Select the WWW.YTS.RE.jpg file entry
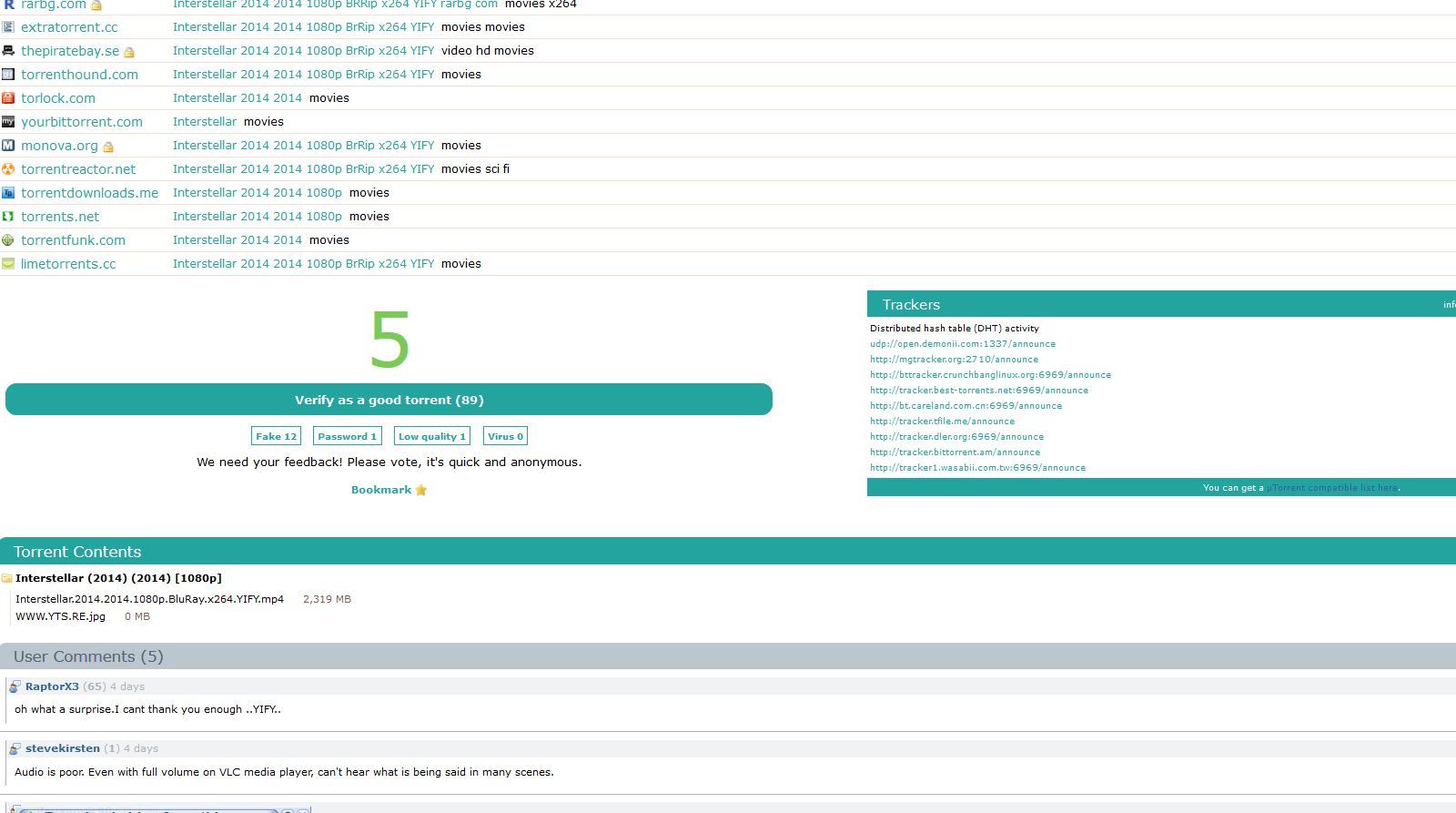 [x=60, y=616]
